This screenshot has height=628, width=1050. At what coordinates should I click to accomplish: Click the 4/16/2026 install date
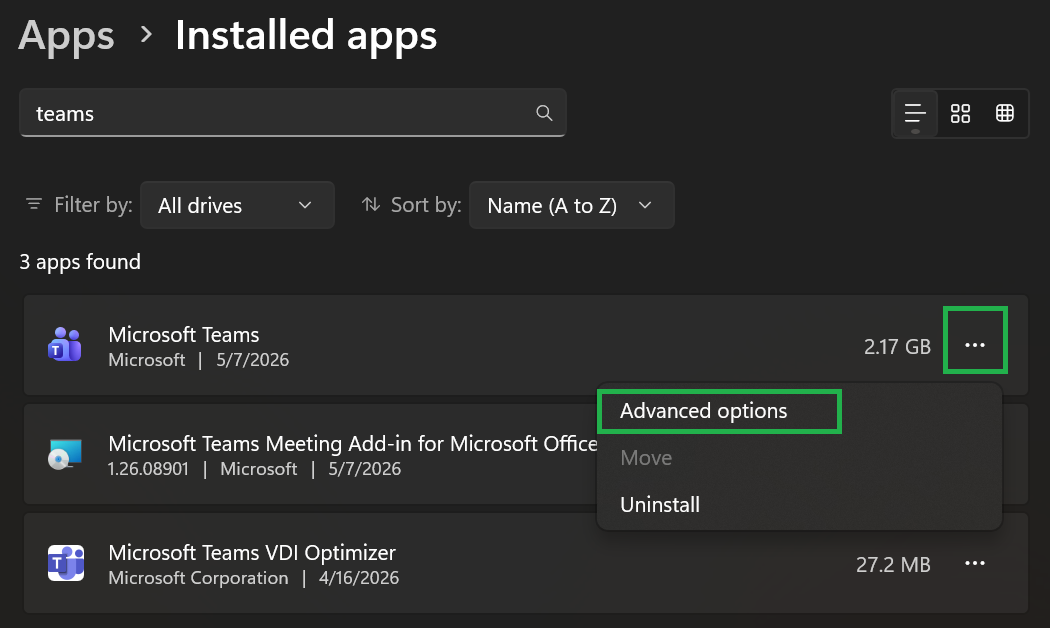[x=359, y=578]
